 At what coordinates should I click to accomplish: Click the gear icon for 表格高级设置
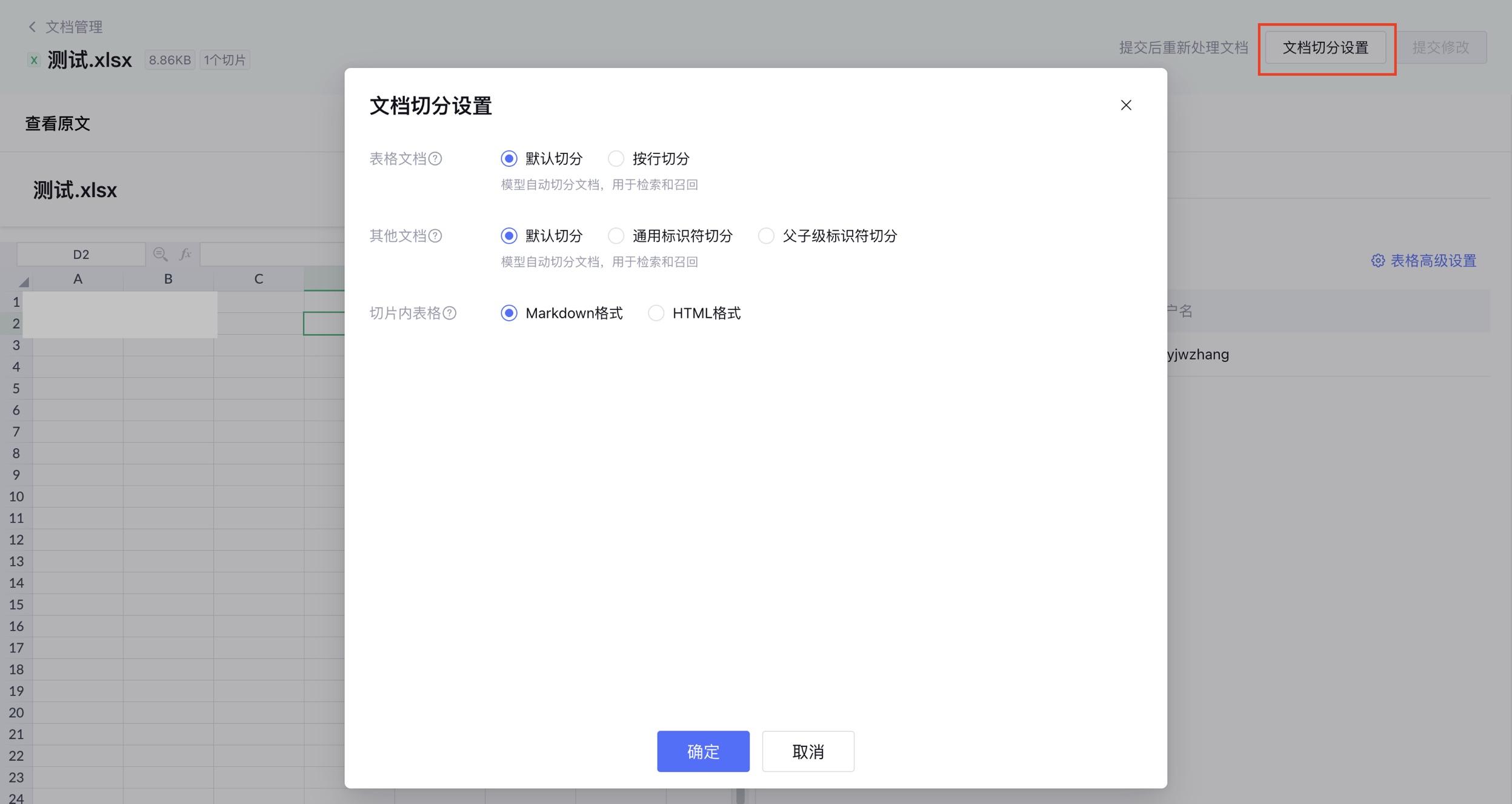coord(1377,261)
